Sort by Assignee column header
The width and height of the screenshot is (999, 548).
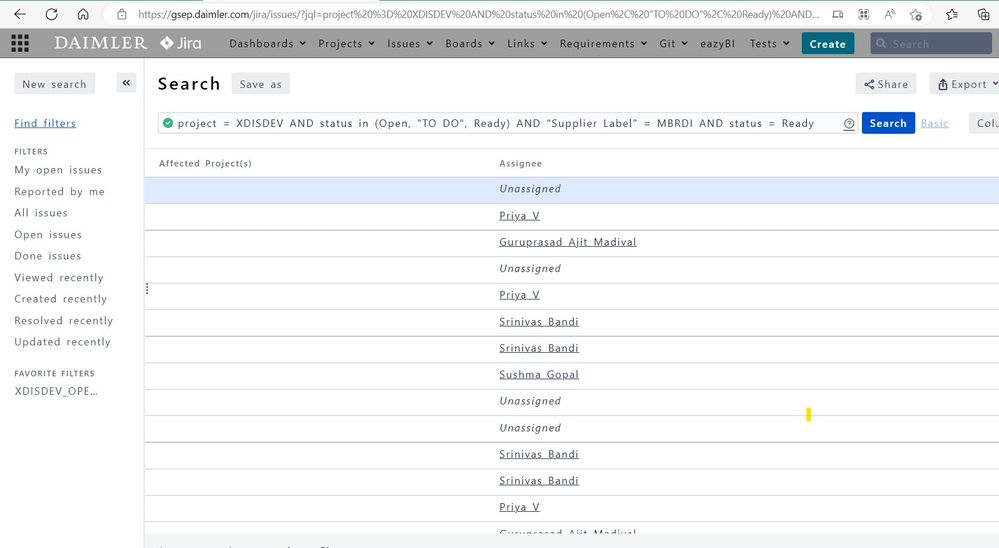pyautogui.click(x=521, y=163)
